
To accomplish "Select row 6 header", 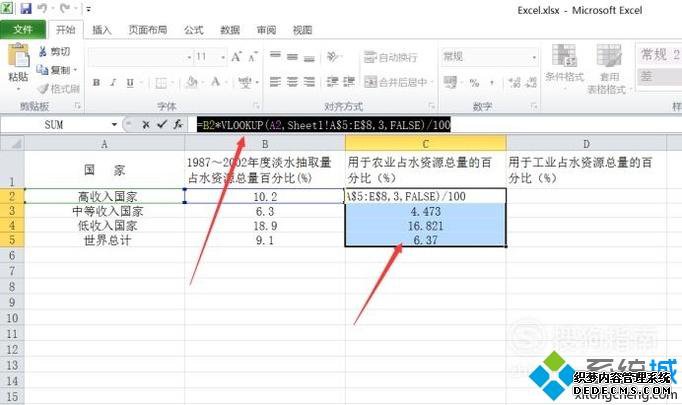I will coord(12,255).
